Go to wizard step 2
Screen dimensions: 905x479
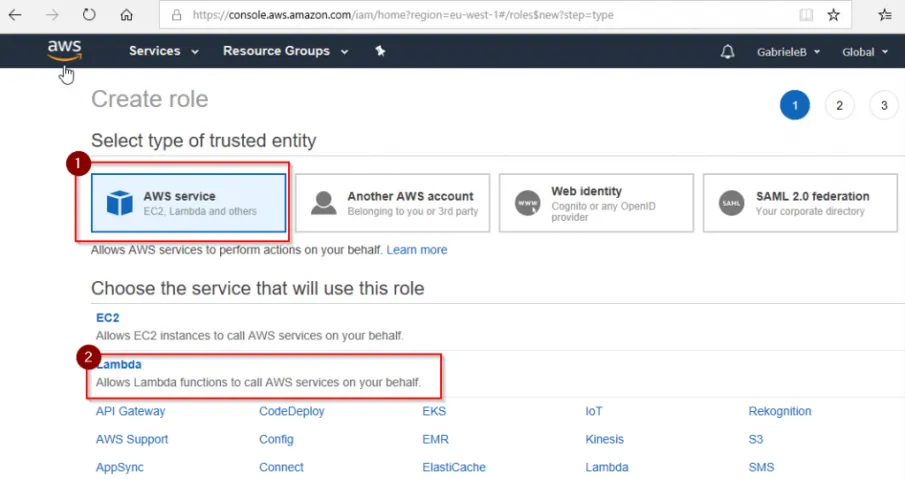pyautogui.click(x=839, y=105)
